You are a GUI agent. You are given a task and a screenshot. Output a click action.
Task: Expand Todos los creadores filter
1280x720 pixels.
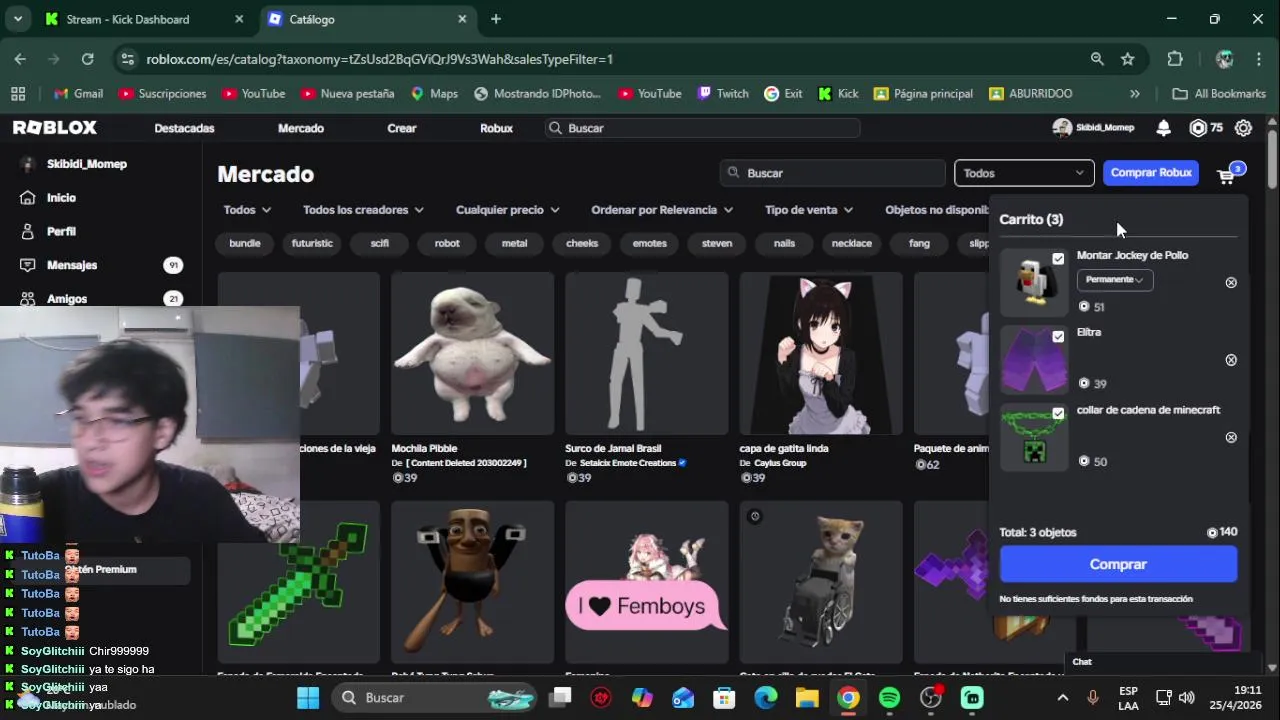coord(363,210)
